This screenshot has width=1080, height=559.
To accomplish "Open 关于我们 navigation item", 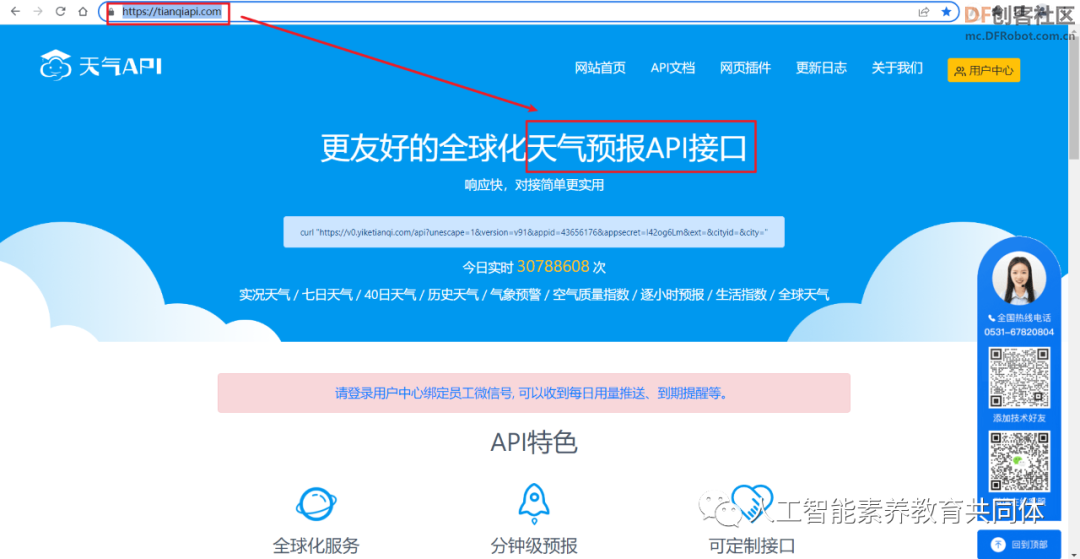I will [x=897, y=68].
